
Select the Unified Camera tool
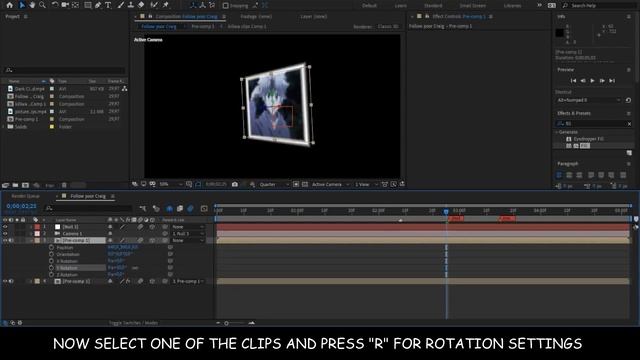tap(65, 5)
